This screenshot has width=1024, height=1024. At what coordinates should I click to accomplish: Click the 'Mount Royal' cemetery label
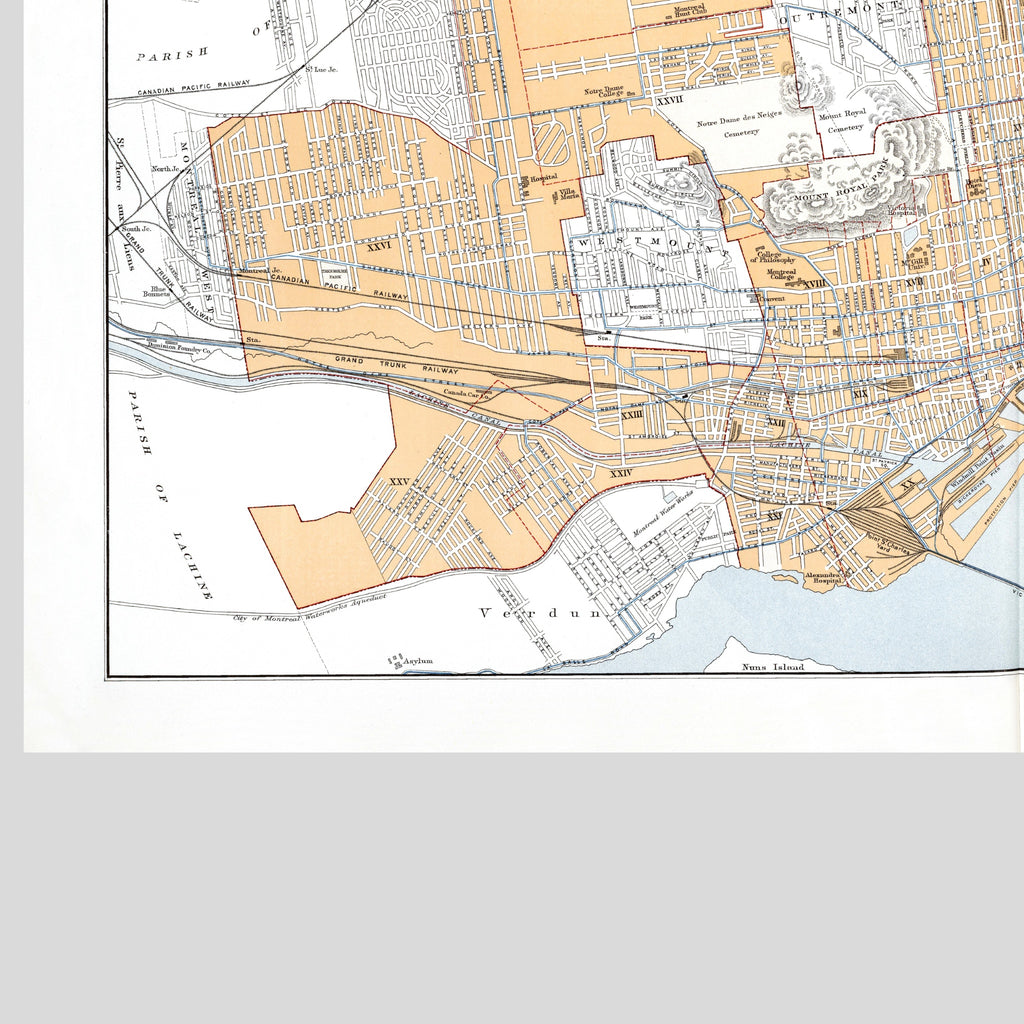coord(842,116)
